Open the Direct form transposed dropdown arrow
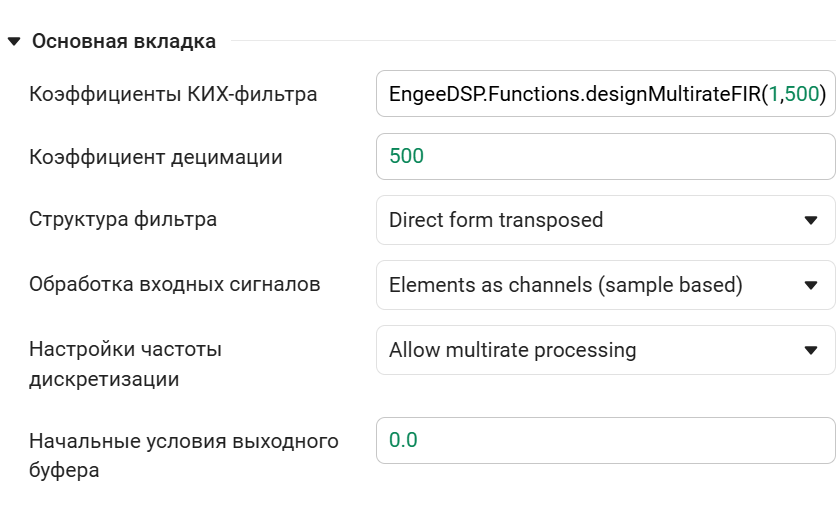 [810, 220]
